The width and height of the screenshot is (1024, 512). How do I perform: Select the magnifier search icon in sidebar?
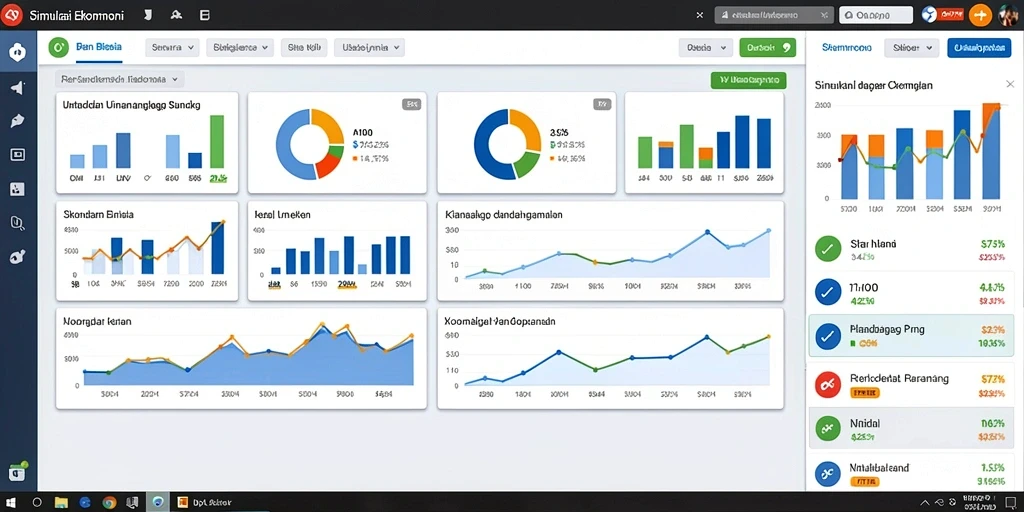point(18,223)
